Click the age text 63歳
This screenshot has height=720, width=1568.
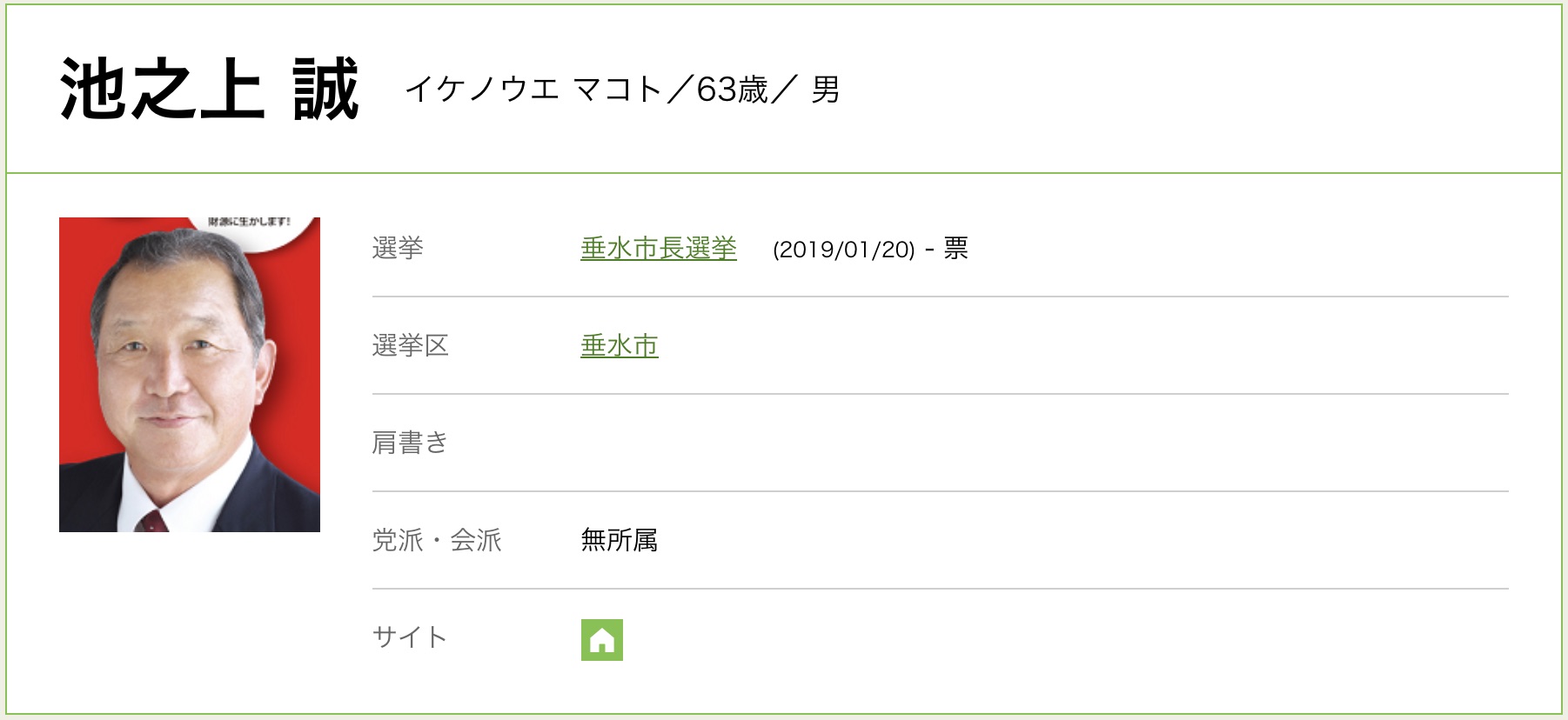point(732,90)
